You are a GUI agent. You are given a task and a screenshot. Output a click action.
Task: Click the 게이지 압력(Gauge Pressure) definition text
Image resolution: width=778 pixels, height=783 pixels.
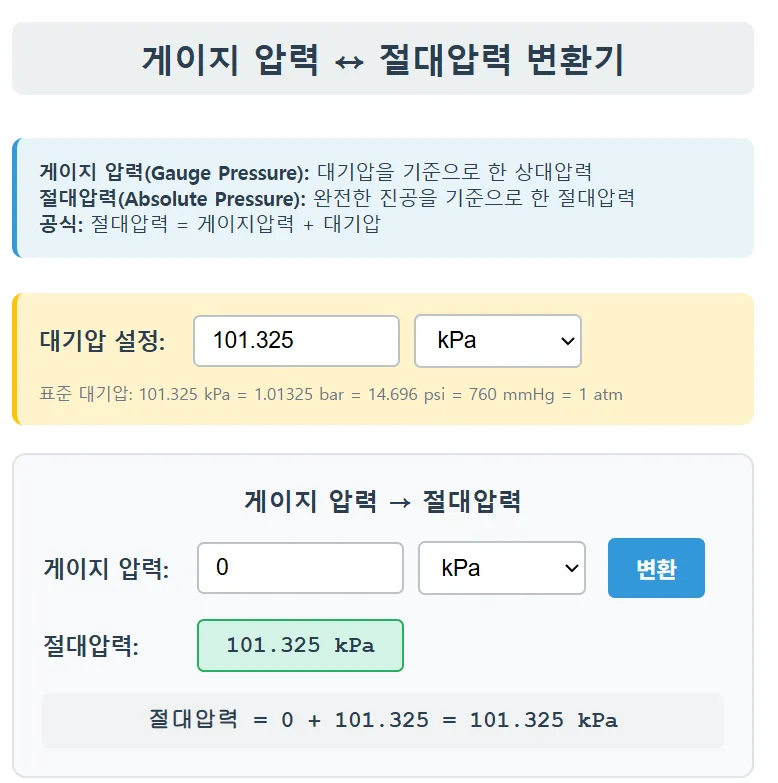316,171
